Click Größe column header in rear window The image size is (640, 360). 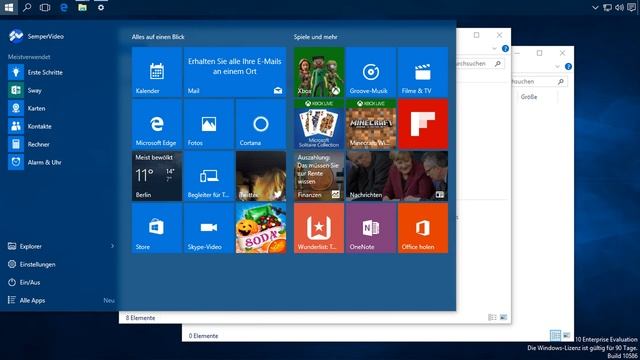click(x=529, y=97)
